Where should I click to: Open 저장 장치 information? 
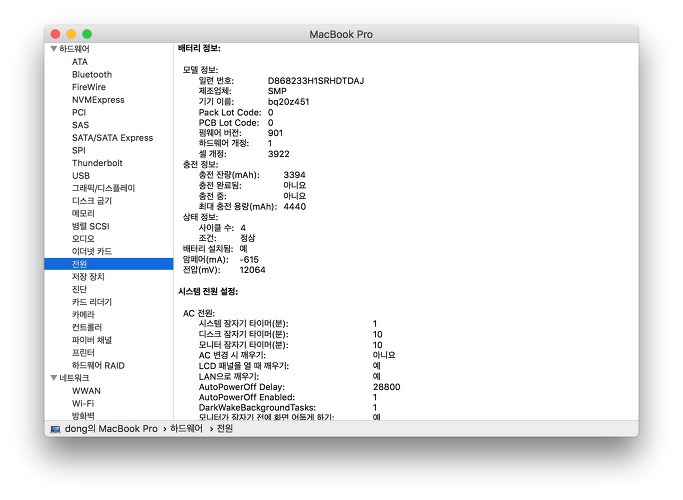click(x=88, y=277)
